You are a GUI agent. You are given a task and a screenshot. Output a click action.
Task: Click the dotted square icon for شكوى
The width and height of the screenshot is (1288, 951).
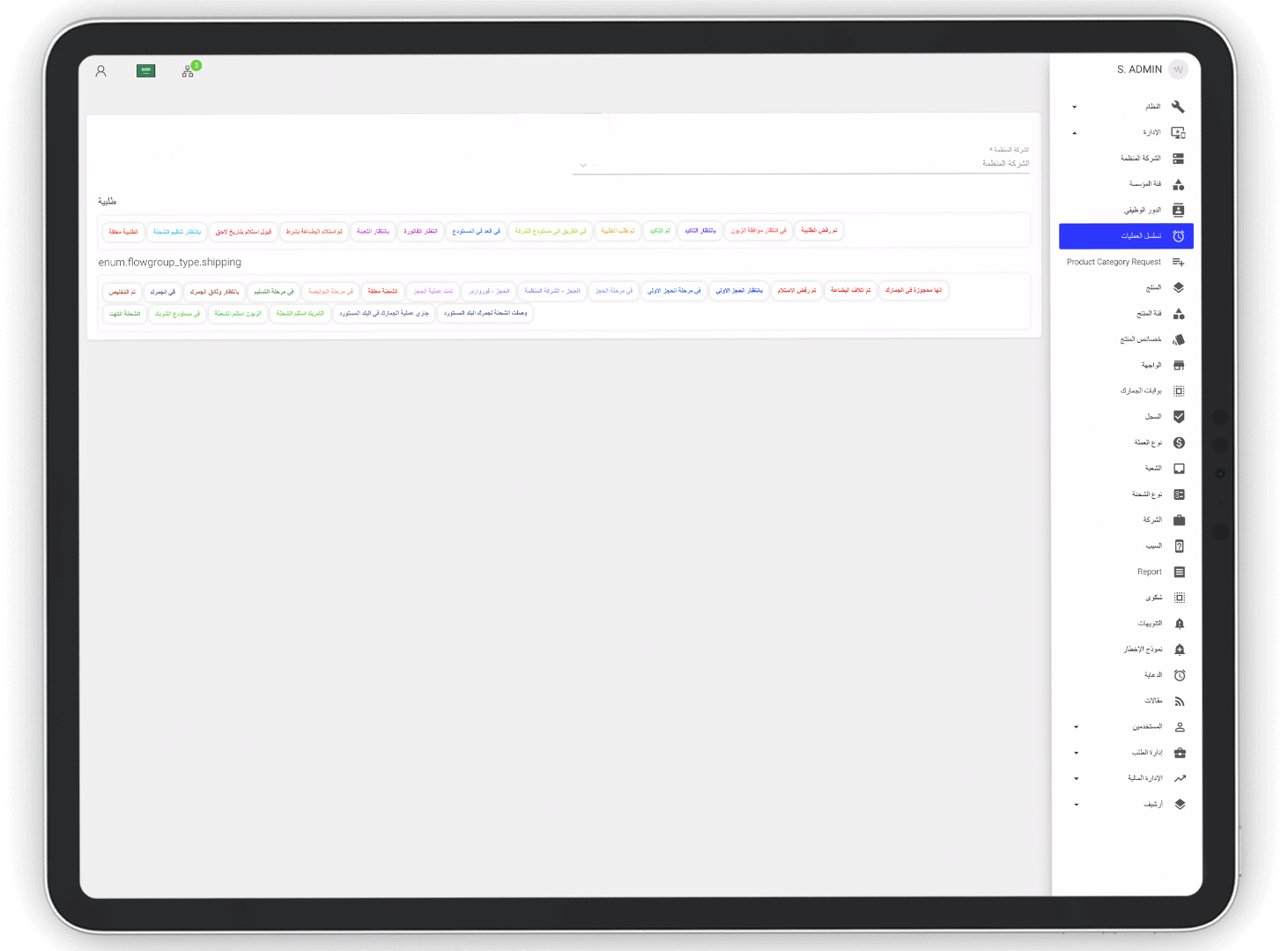pos(1180,598)
